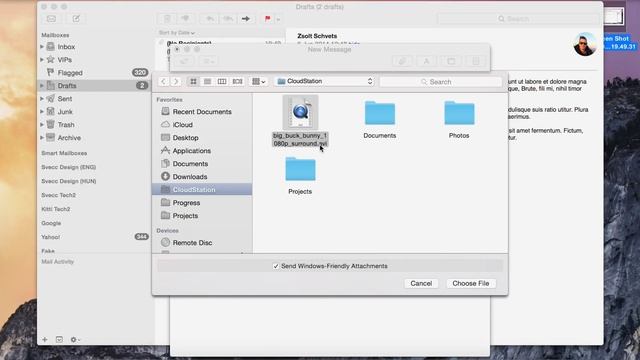640x360 pixels.
Task: Click the Cancel button
Action: coord(421,283)
